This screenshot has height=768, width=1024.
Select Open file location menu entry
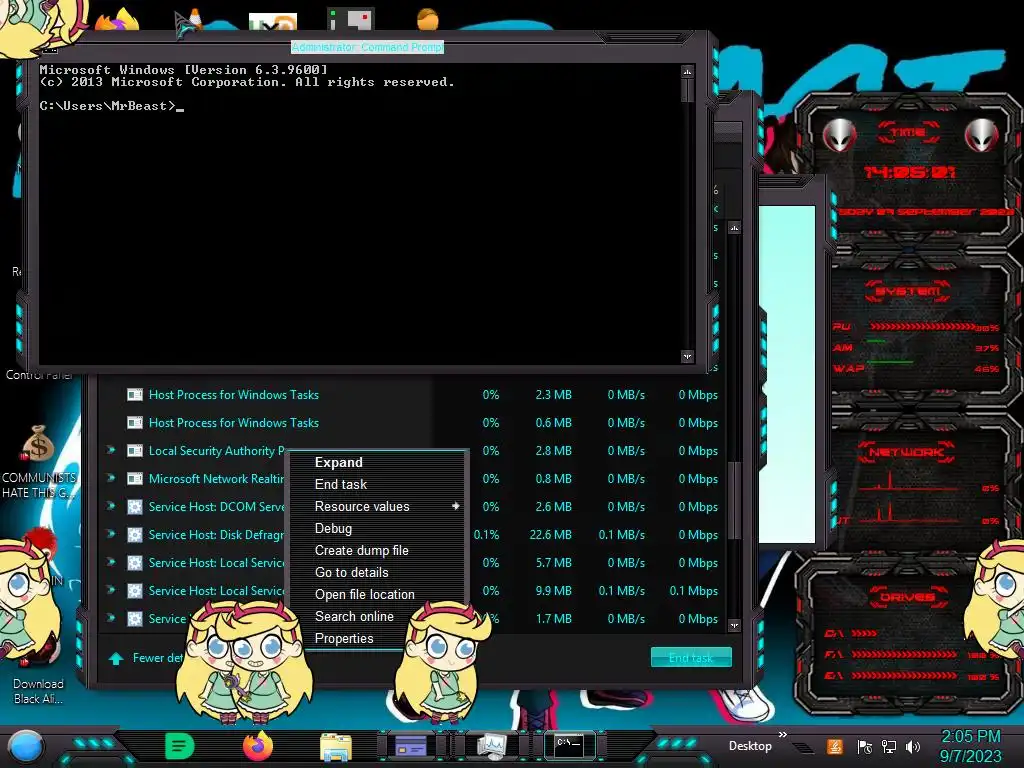click(x=378, y=595)
